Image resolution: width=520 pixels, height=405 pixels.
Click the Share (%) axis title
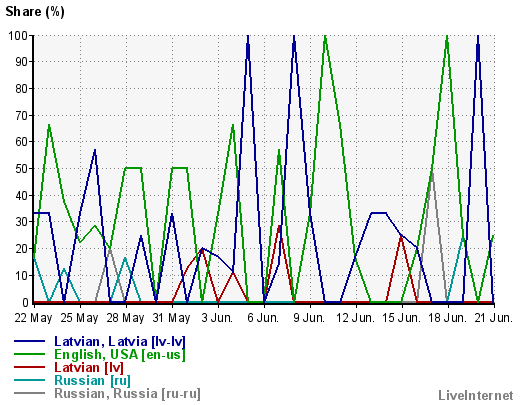(x=35, y=12)
